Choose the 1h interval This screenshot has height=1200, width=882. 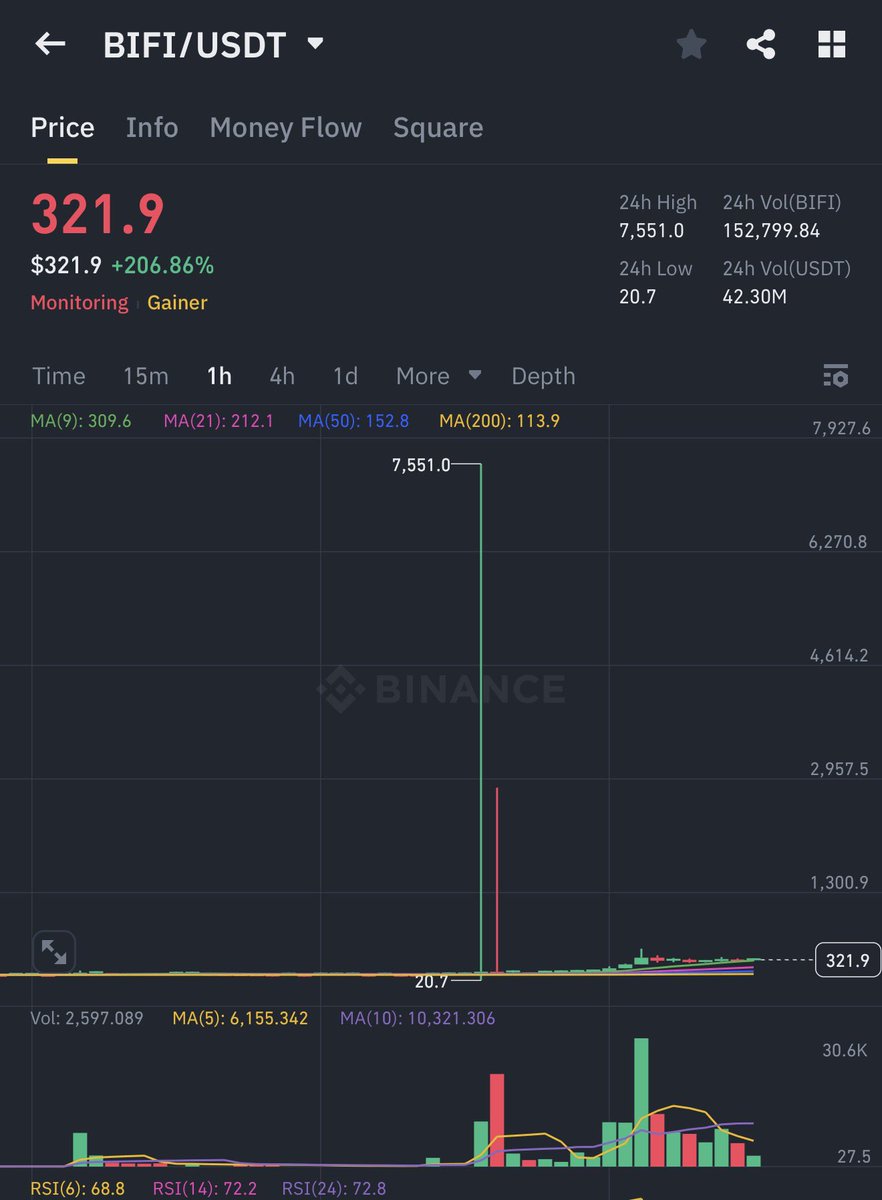219,376
